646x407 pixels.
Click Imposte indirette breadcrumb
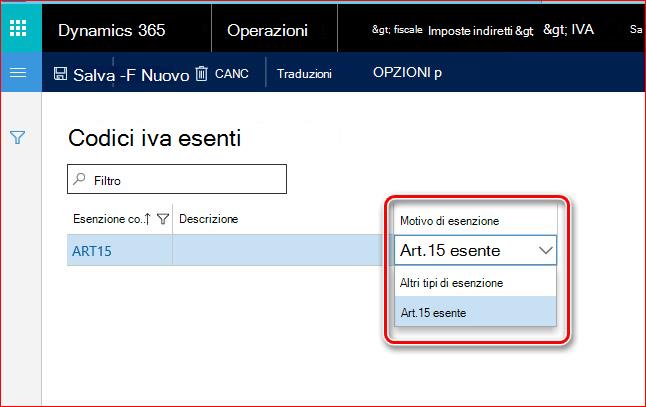point(480,31)
